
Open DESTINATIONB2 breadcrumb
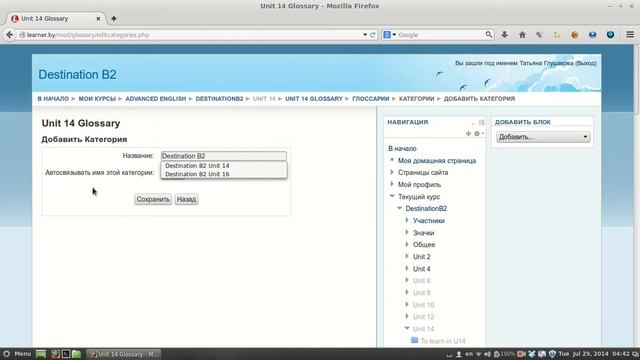pyautogui.click(x=219, y=99)
